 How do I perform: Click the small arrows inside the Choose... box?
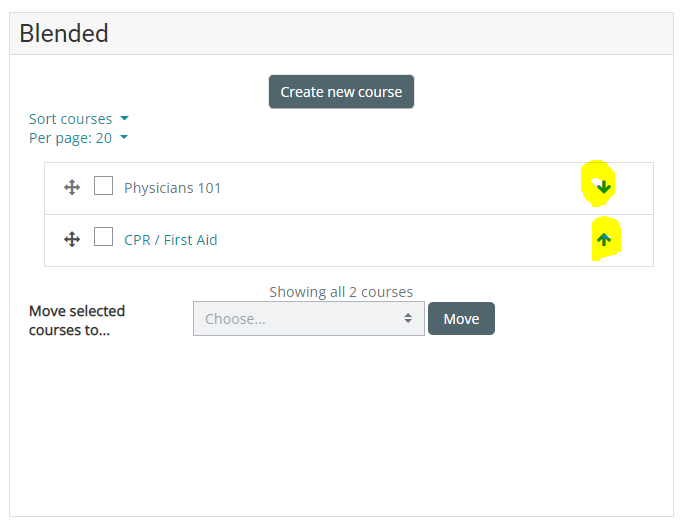tap(408, 319)
